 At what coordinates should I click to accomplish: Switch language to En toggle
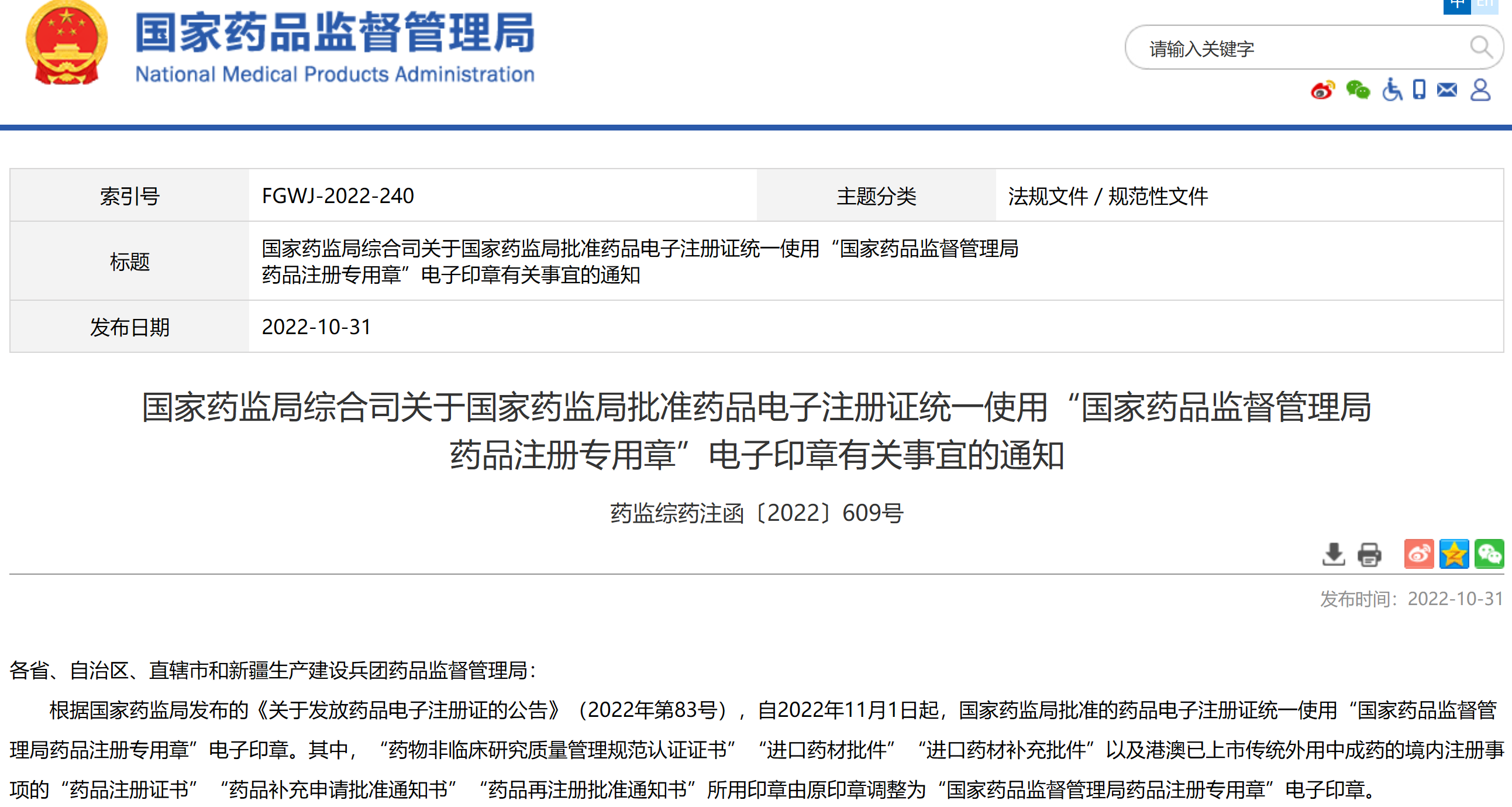(x=1485, y=5)
